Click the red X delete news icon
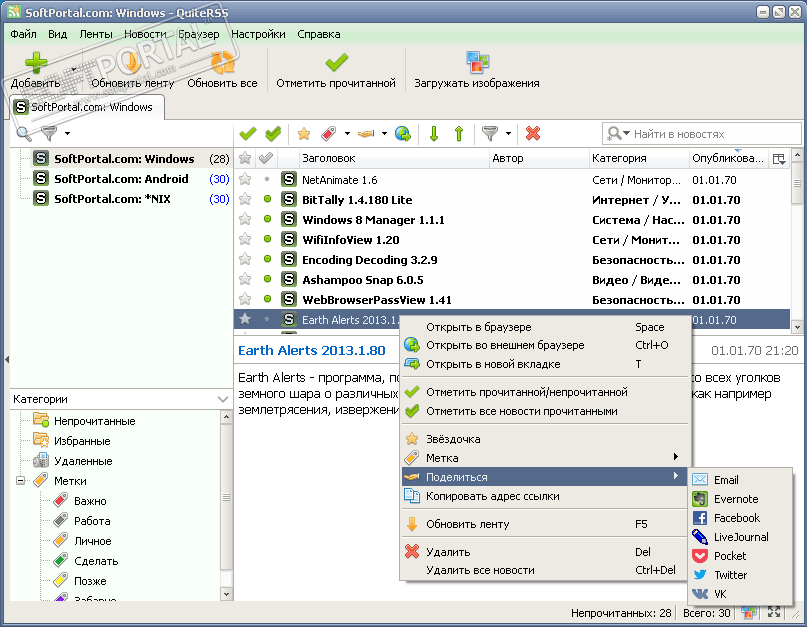 [533, 134]
